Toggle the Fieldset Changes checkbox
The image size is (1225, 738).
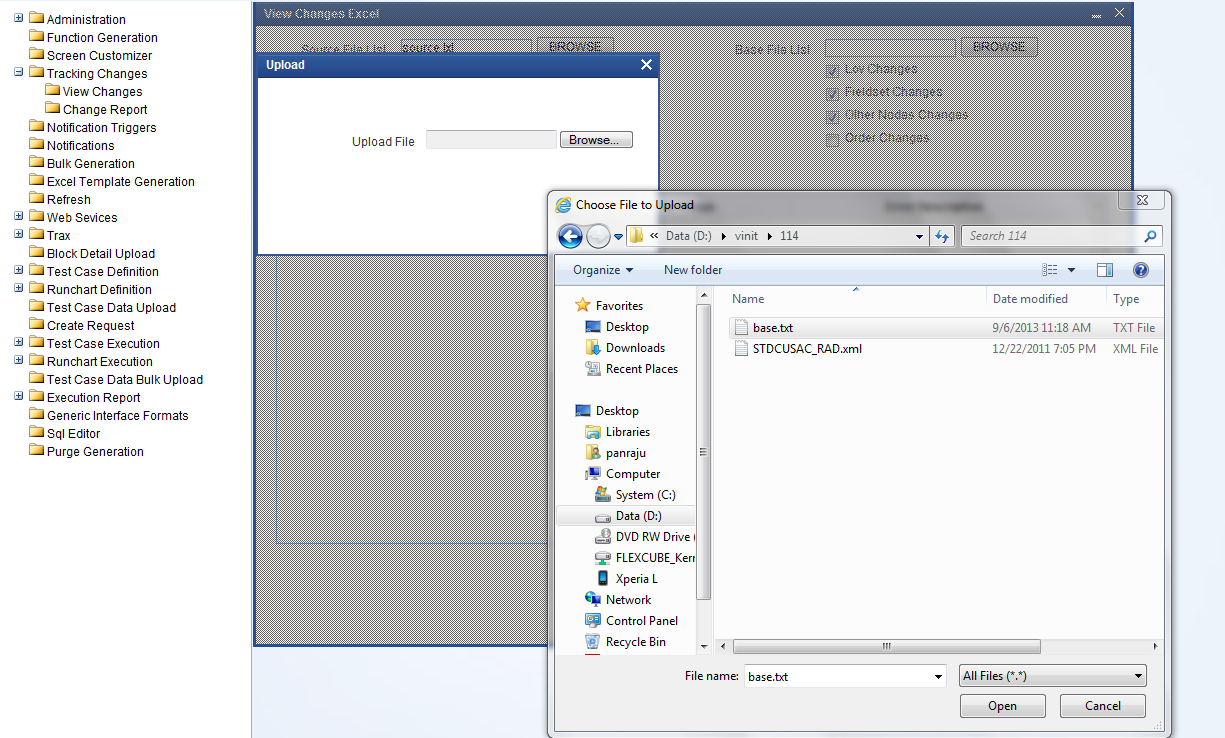click(x=832, y=94)
